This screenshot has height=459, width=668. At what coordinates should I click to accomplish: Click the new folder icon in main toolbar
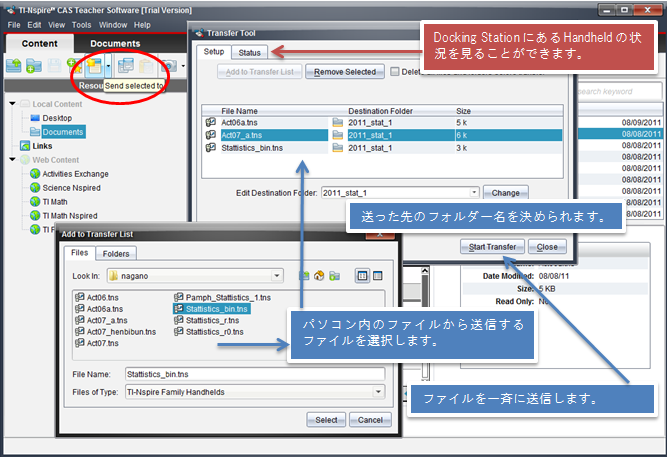(x=34, y=66)
